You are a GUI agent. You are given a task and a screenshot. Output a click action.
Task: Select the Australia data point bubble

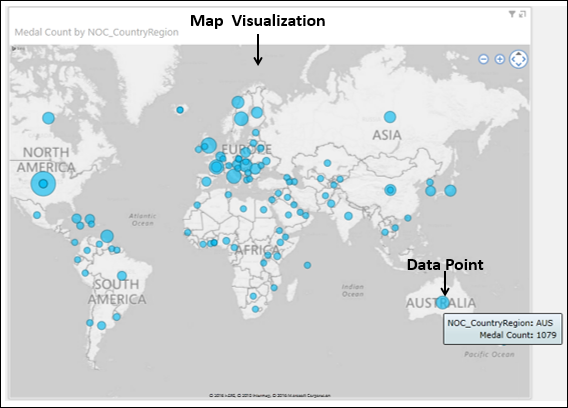442,302
